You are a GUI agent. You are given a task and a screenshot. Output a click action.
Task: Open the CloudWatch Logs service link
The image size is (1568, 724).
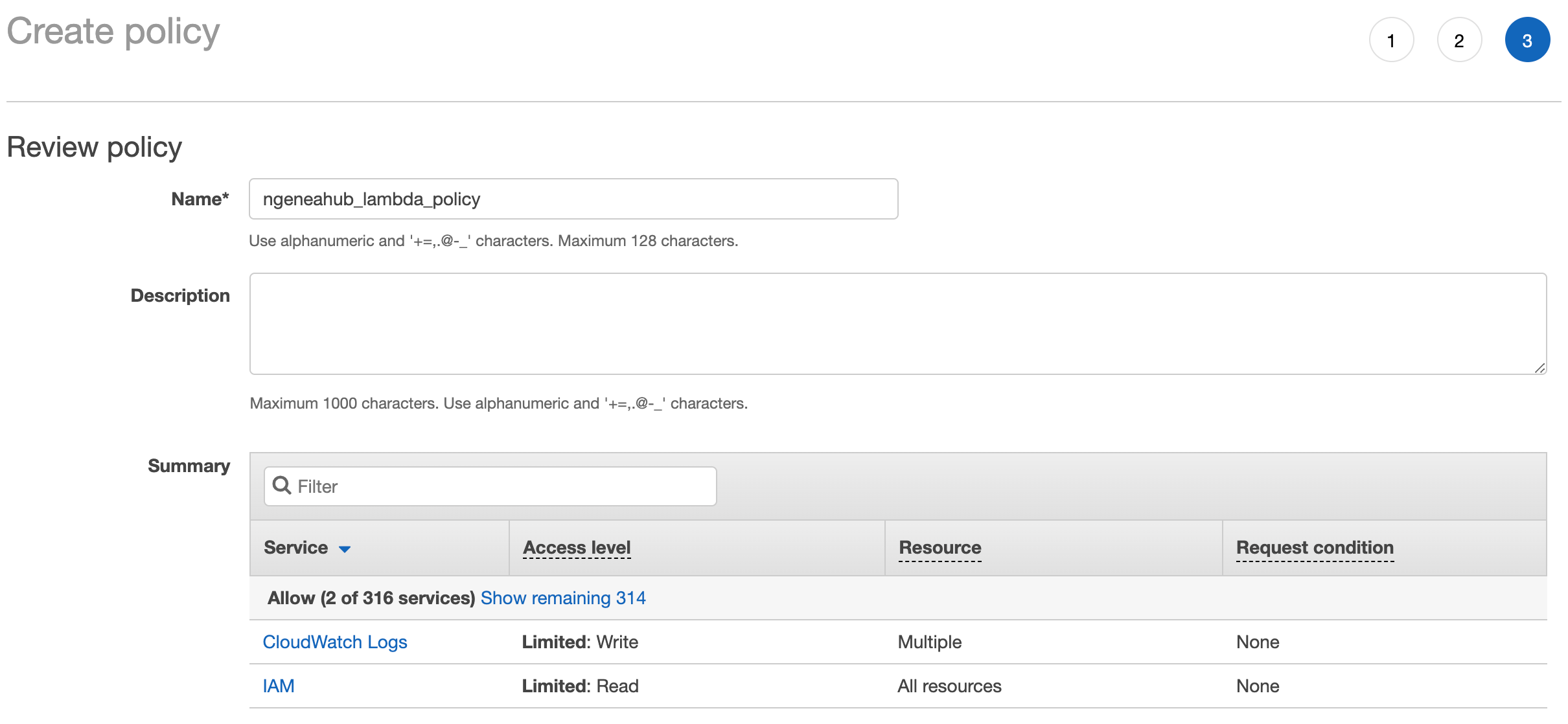[x=334, y=642]
